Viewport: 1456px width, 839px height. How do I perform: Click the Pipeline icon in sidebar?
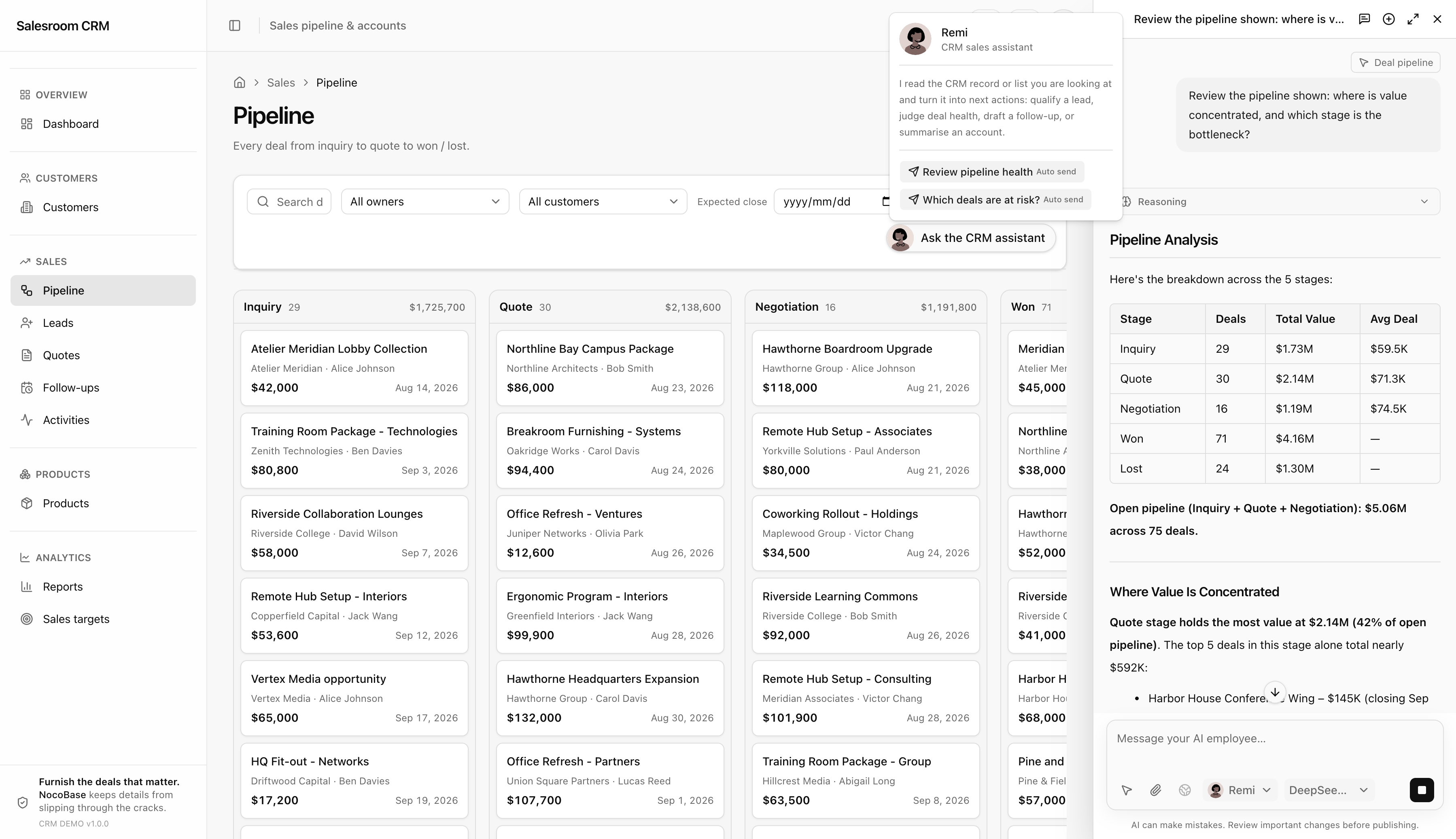[x=27, y=290]
